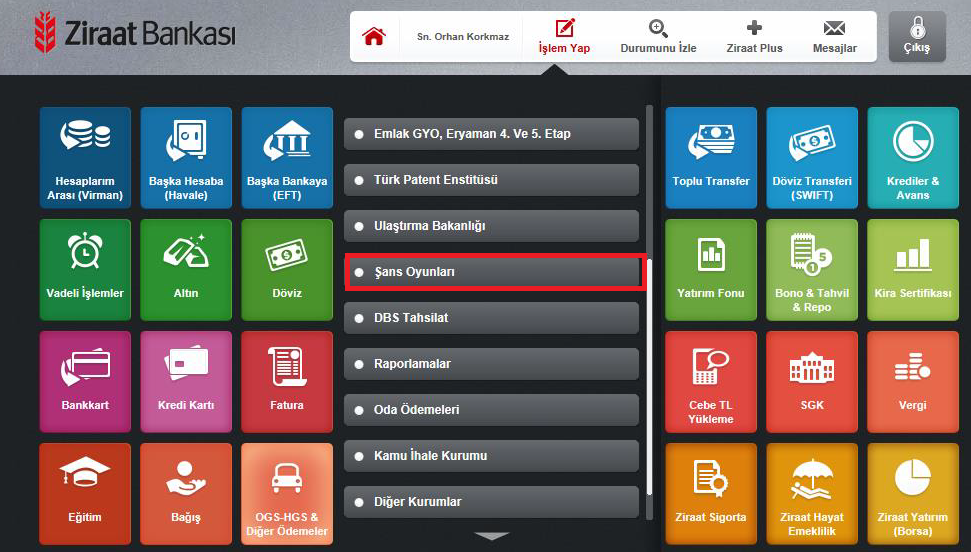Open the Yatırım Fonu tile
Viewport: 971px width, 552px height.
click(x=711, y=270)
